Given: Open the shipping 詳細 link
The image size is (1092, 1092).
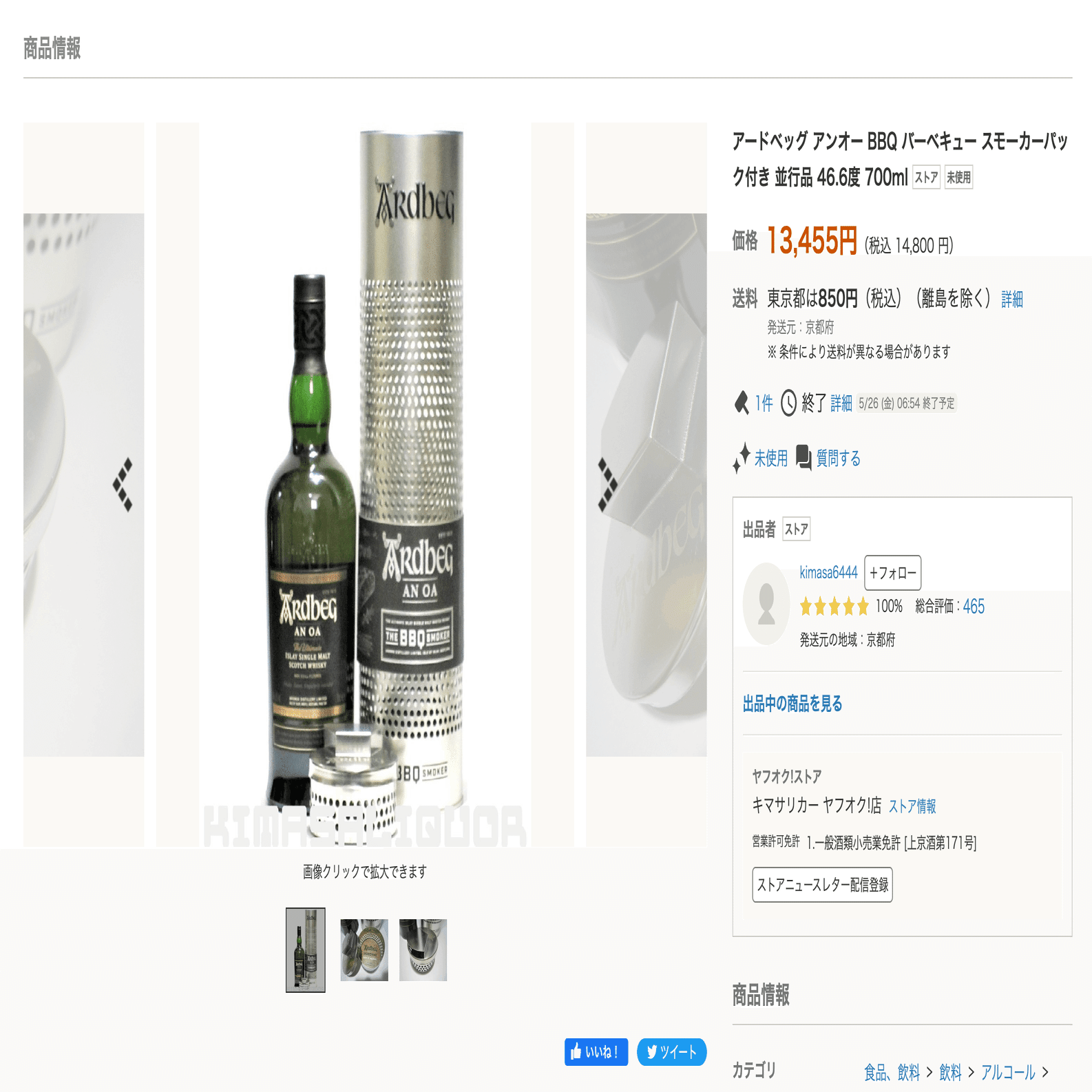Looking at the screenshot, I should [1012, 300].
